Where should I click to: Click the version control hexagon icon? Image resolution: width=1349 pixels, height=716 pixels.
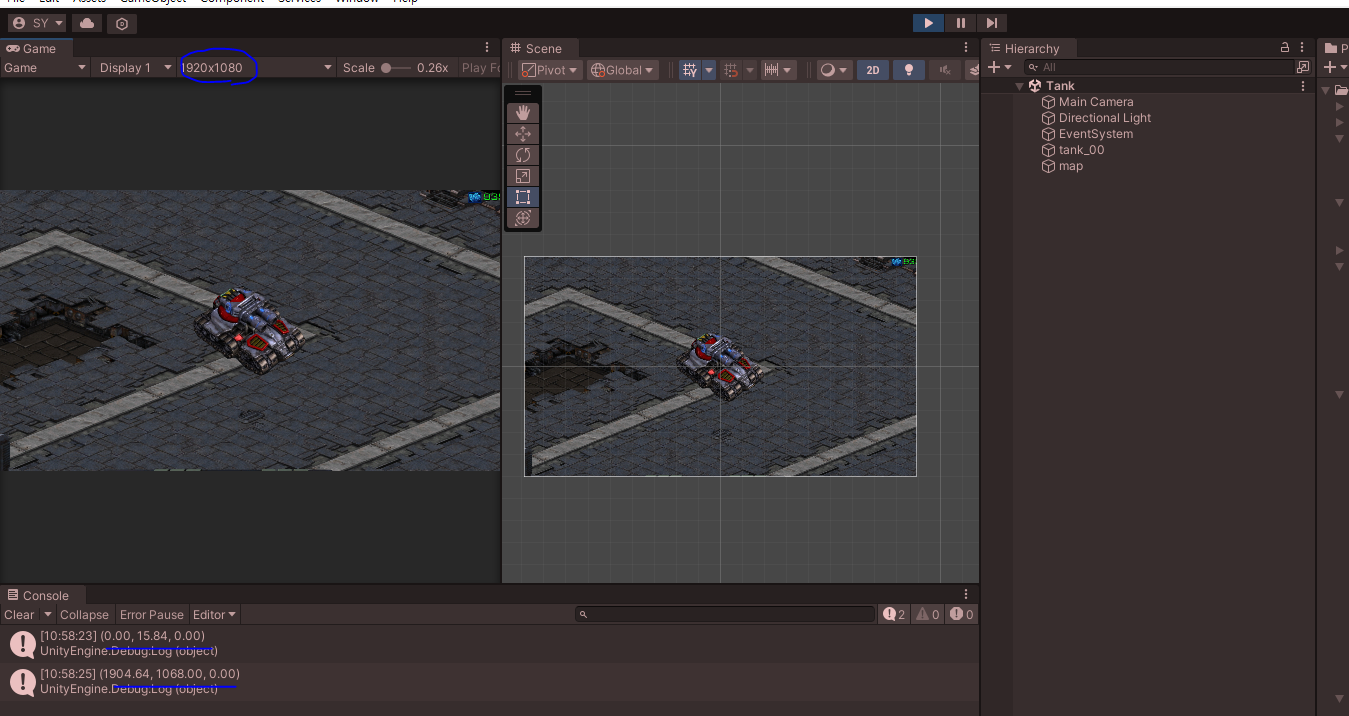pyautogui.click(x=122, y=23)
